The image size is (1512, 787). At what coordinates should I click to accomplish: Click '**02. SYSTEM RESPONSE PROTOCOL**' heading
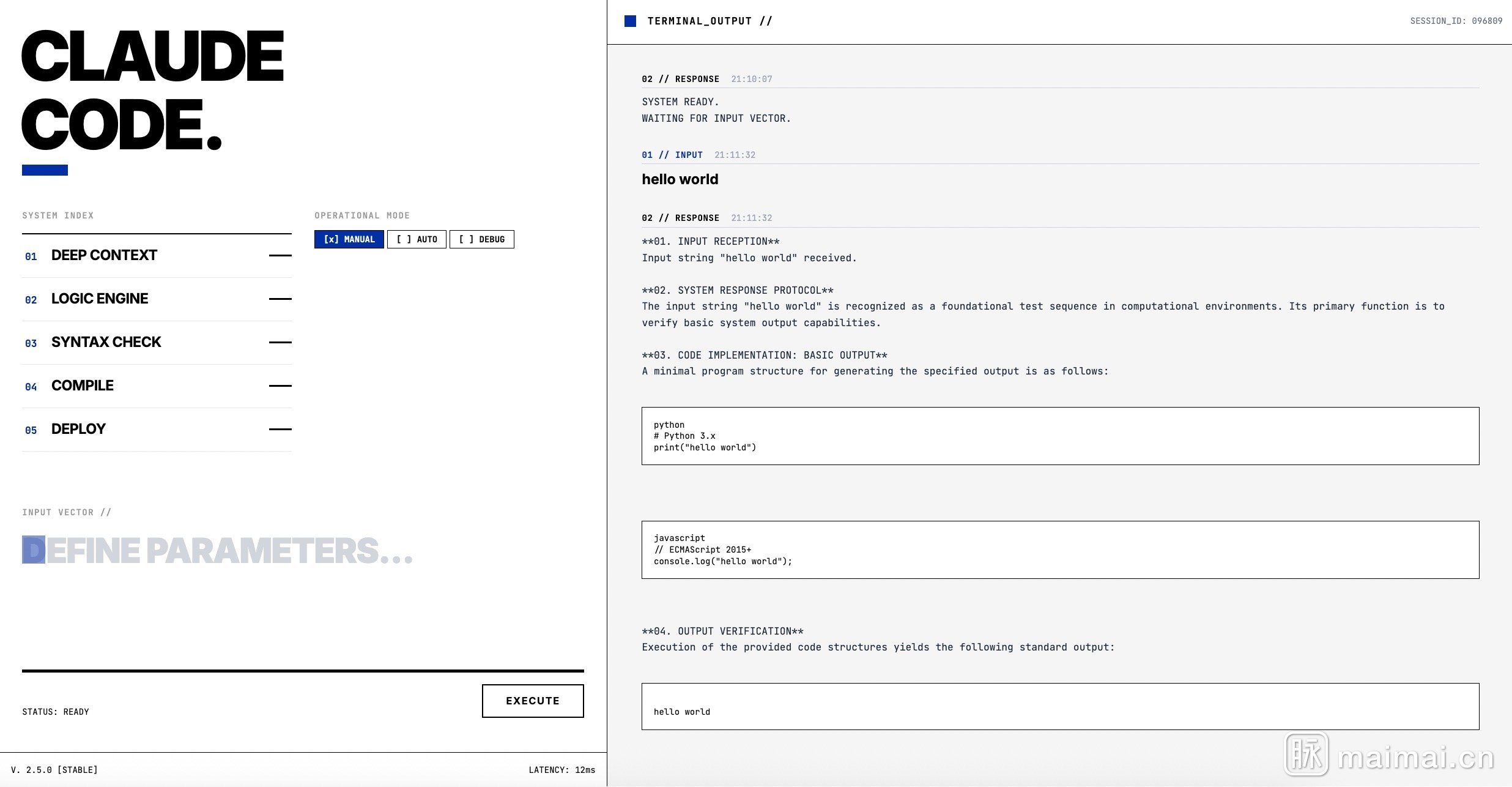click(738, 290)
